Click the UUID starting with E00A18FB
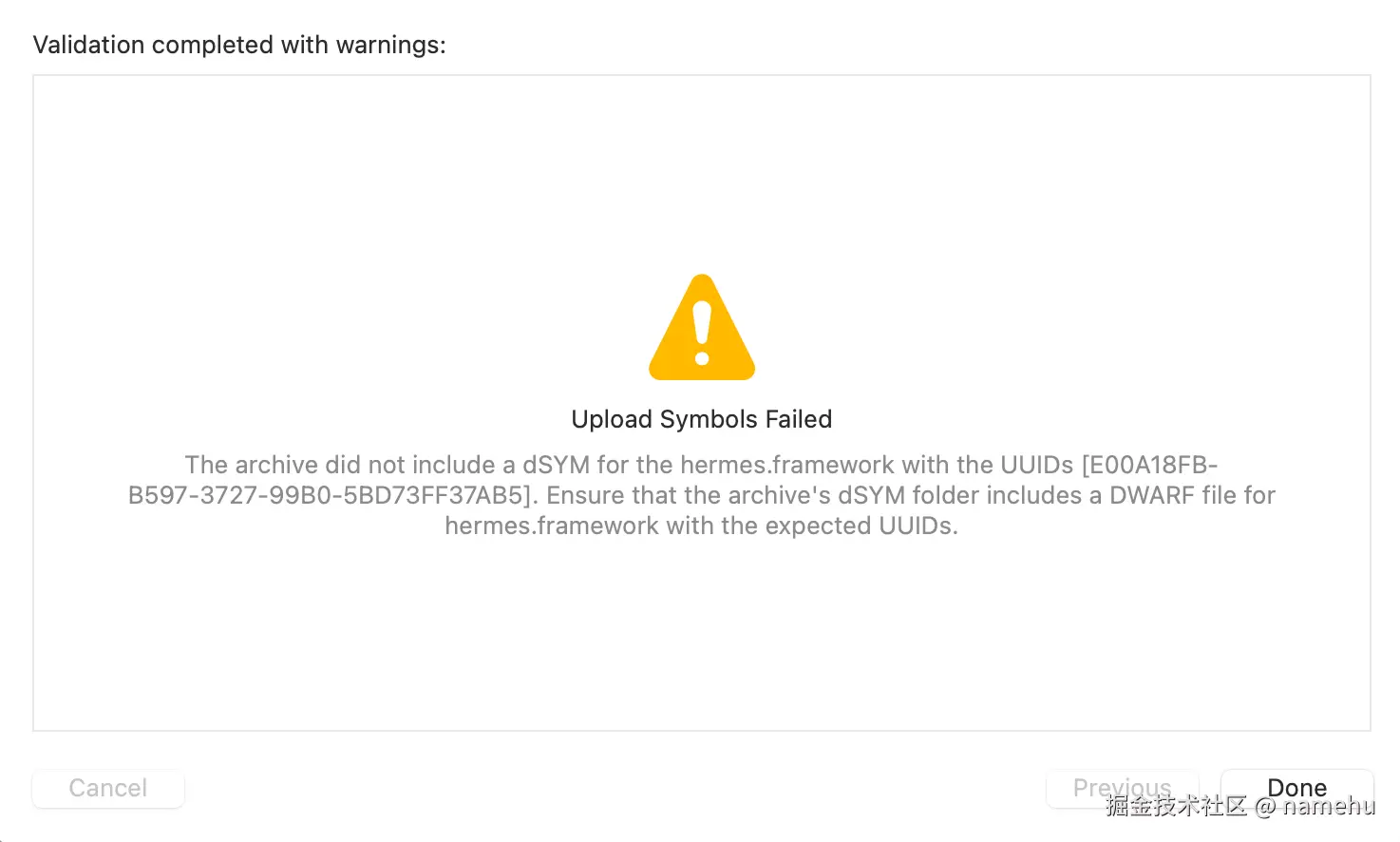The height and width of the screenshot is (842, 1400). point(1153,465)
